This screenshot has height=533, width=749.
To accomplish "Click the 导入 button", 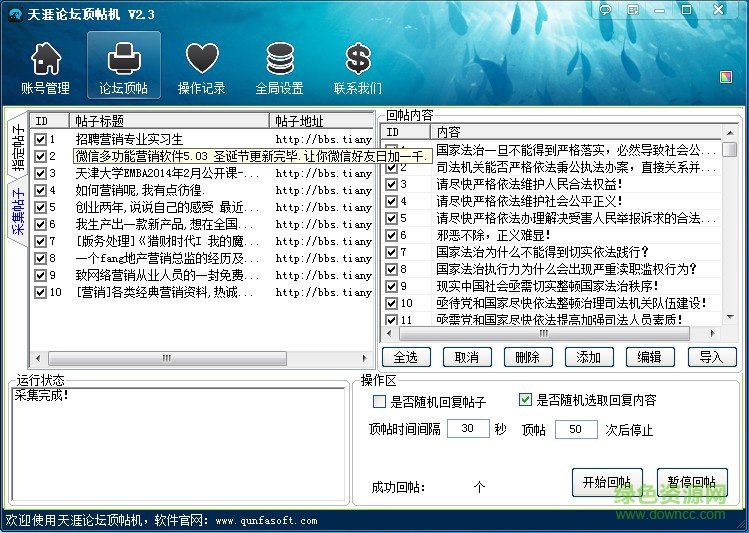I will [712, 357].
